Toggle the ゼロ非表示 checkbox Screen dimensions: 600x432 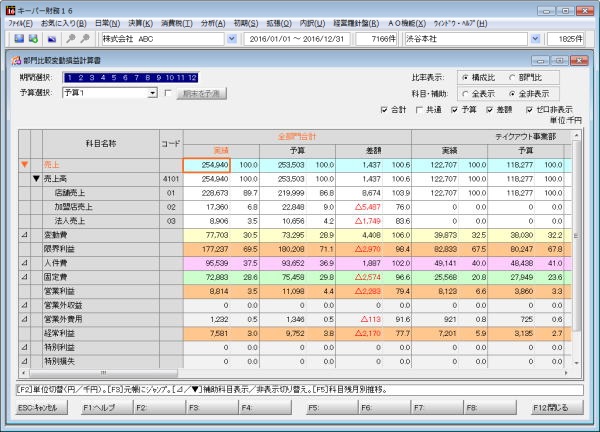tap(529, 110)
